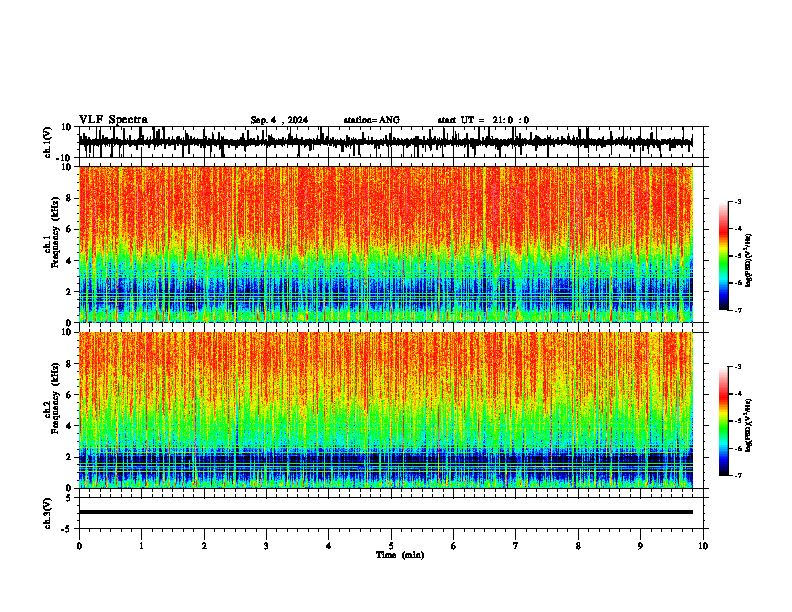Click the ch.3 flat voltage line
This screenshot has width=792, height=612.
click(386, 512)
